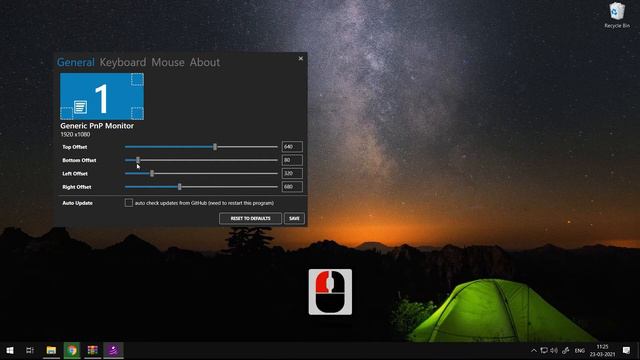Open Google Chrome from the taskbar
Viewport: 640px width, 360px height.
point(72,350)
